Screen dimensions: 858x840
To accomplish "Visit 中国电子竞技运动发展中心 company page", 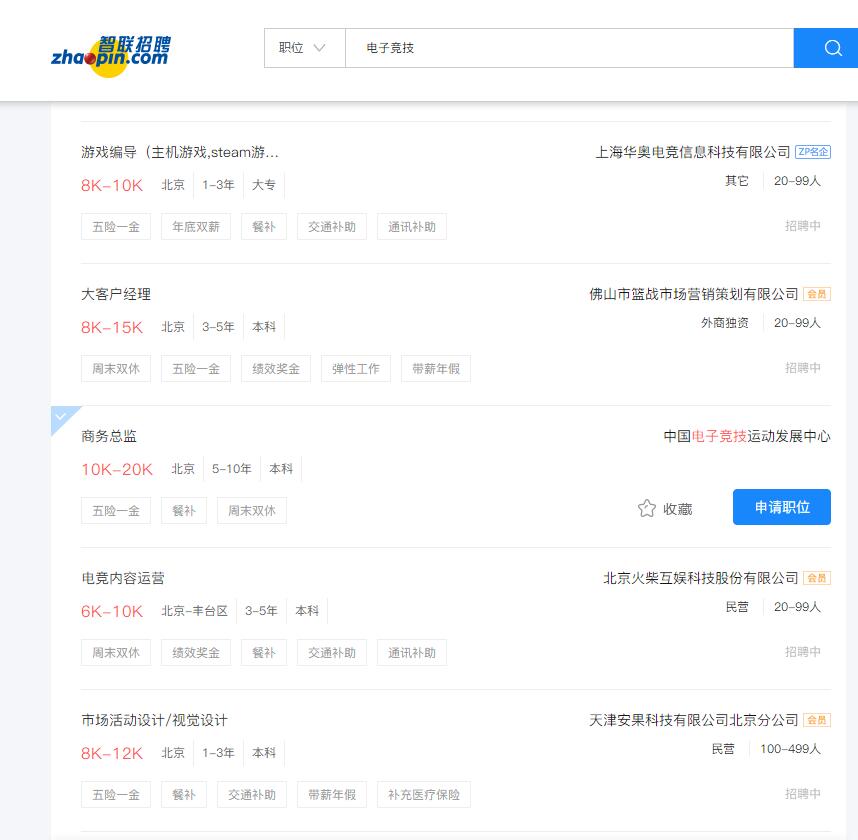I will [746, 436].
